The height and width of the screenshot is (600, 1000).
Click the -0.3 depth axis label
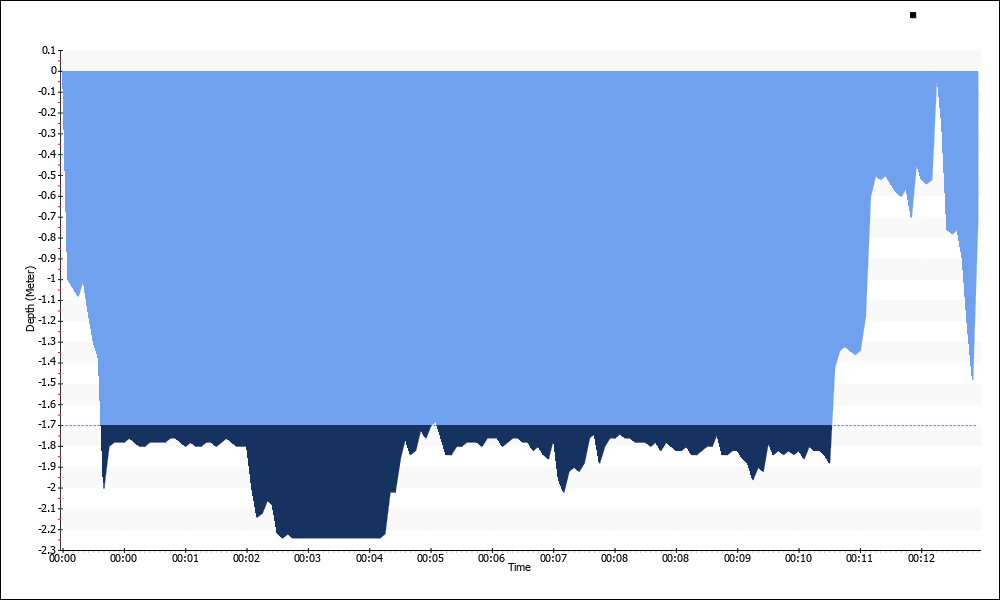pyautogui.click(x=47, y=133)
